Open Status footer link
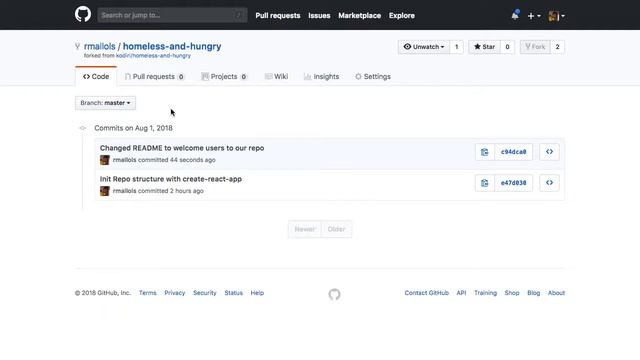Screen dimensions: 640x360 click(233, 293)
